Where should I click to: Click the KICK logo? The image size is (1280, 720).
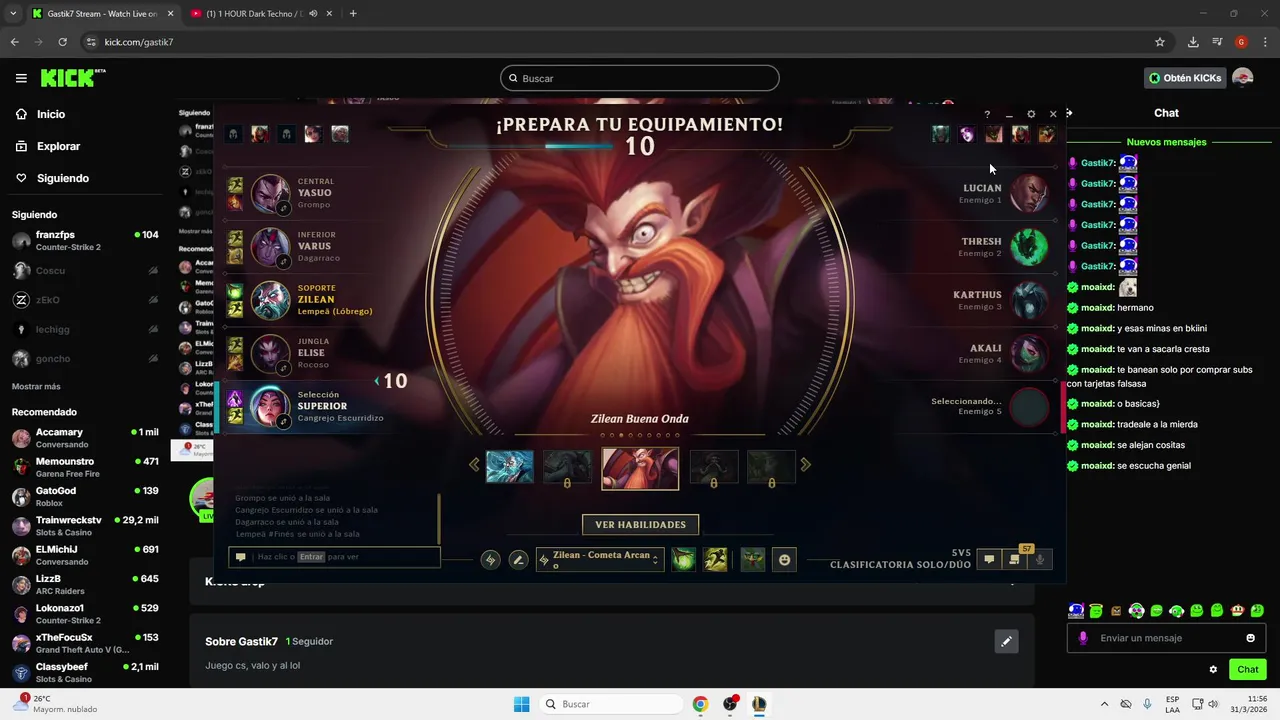coord(72,78)
